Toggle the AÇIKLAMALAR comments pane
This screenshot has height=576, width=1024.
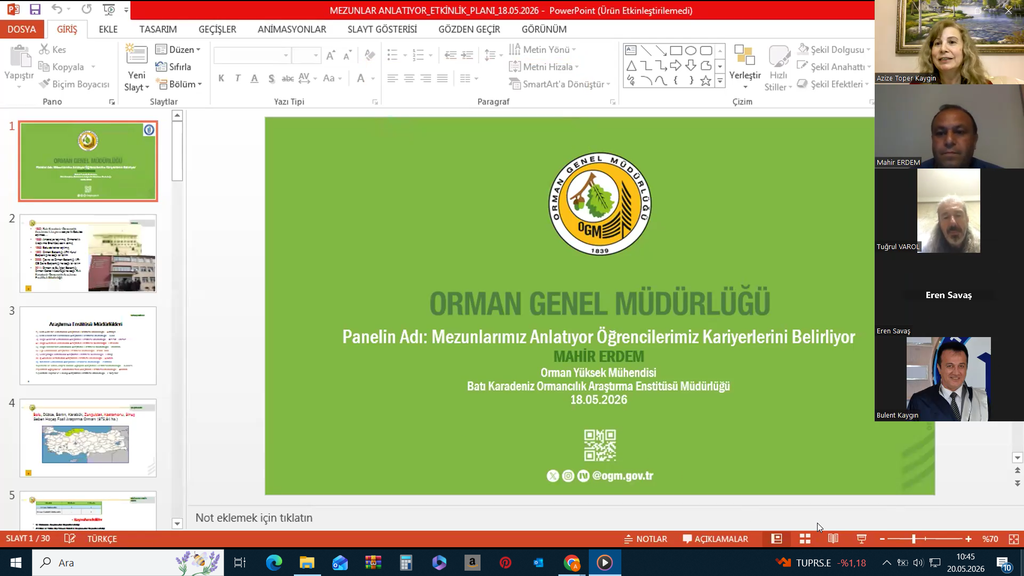[715, 539]
